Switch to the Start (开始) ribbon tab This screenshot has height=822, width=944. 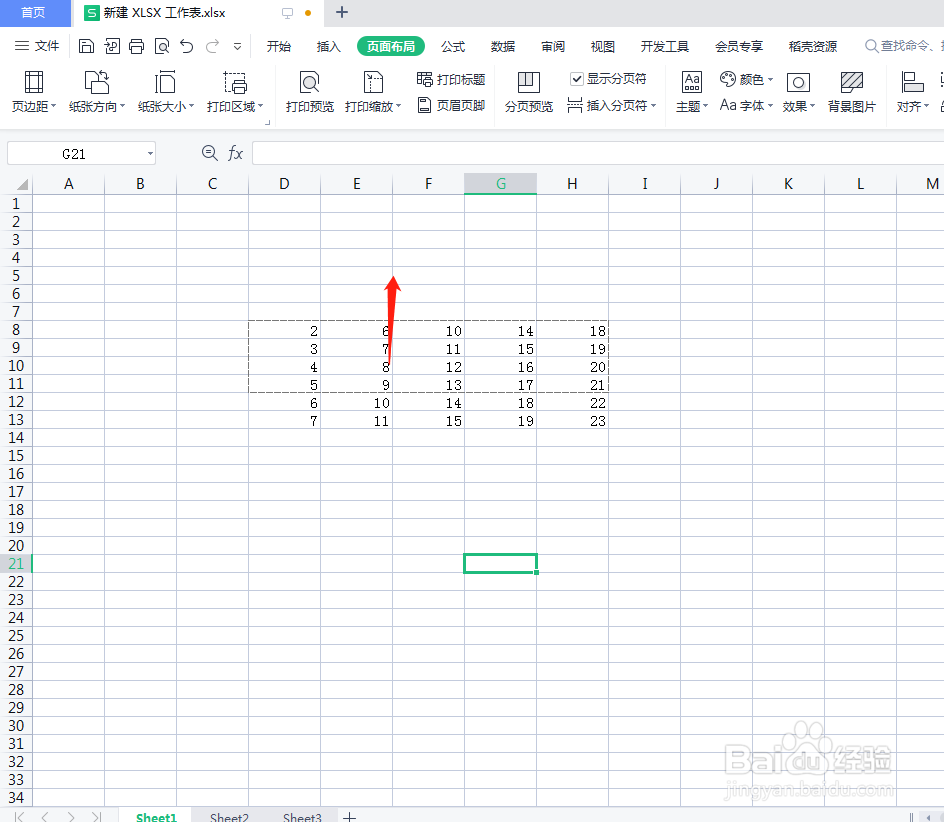point(279,46)
